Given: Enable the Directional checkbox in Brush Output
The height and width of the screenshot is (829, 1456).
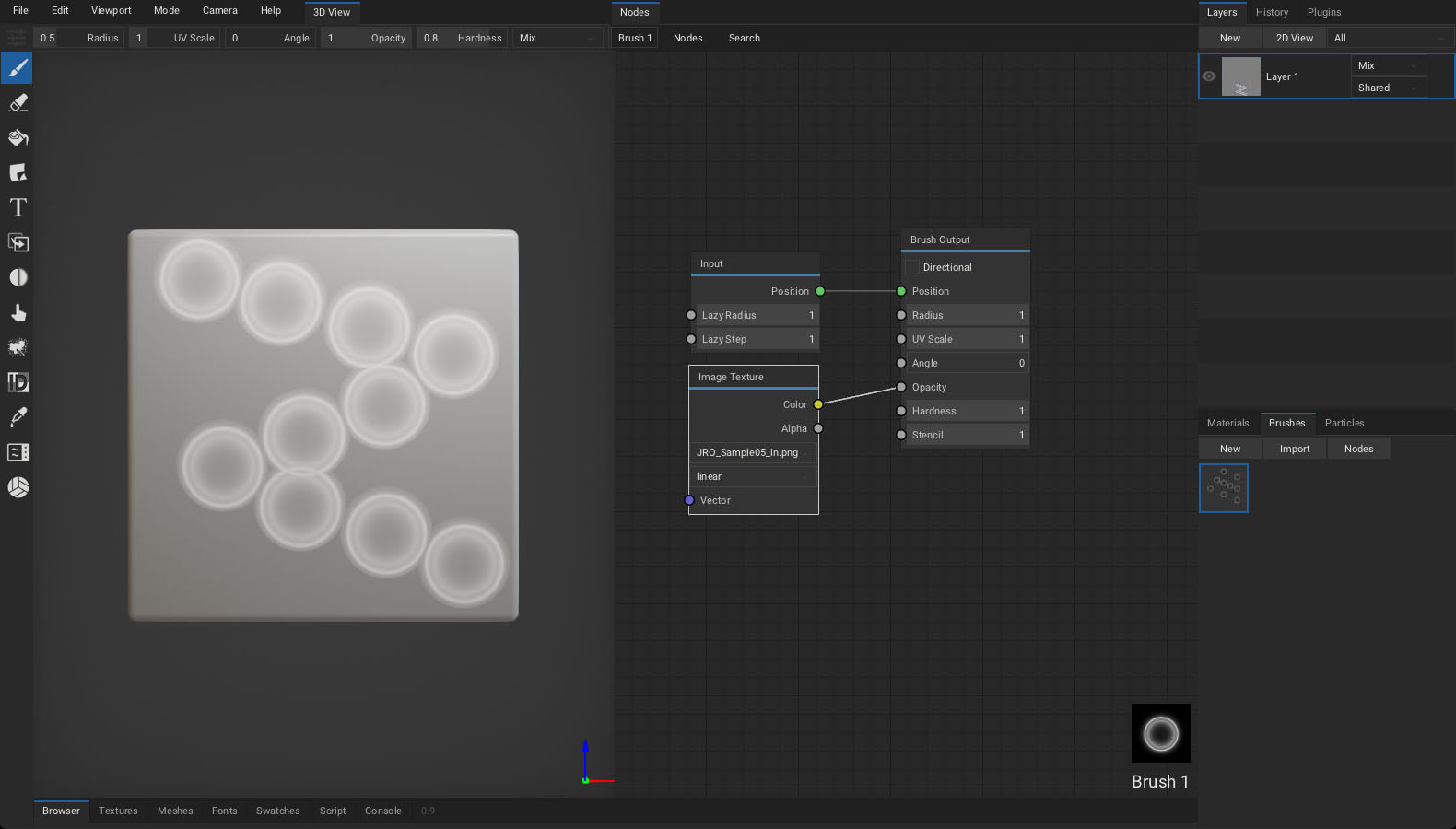Looking at the screenshot, I should click(x=912, y=267).
